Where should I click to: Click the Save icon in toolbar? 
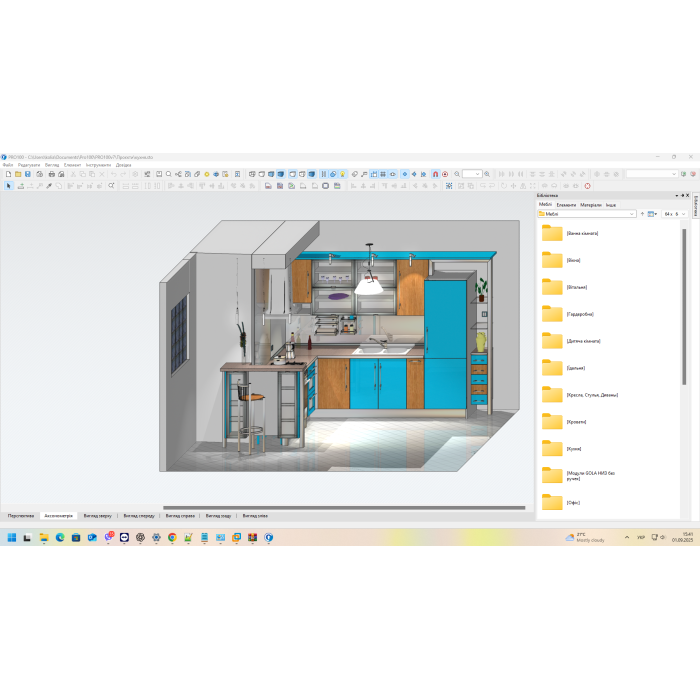coord(28,174)
